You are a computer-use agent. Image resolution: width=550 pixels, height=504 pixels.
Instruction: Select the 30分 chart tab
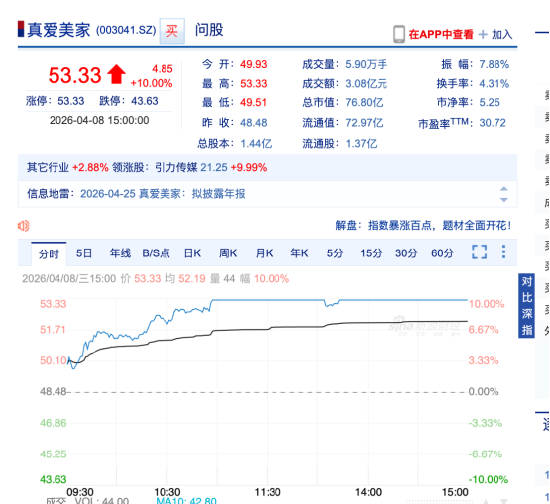point(406,253)
